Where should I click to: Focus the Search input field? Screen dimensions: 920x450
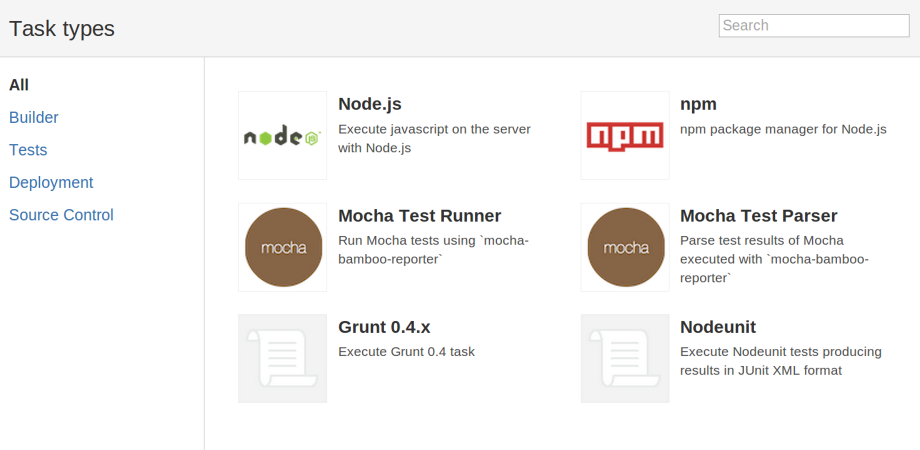click(814, 25)
